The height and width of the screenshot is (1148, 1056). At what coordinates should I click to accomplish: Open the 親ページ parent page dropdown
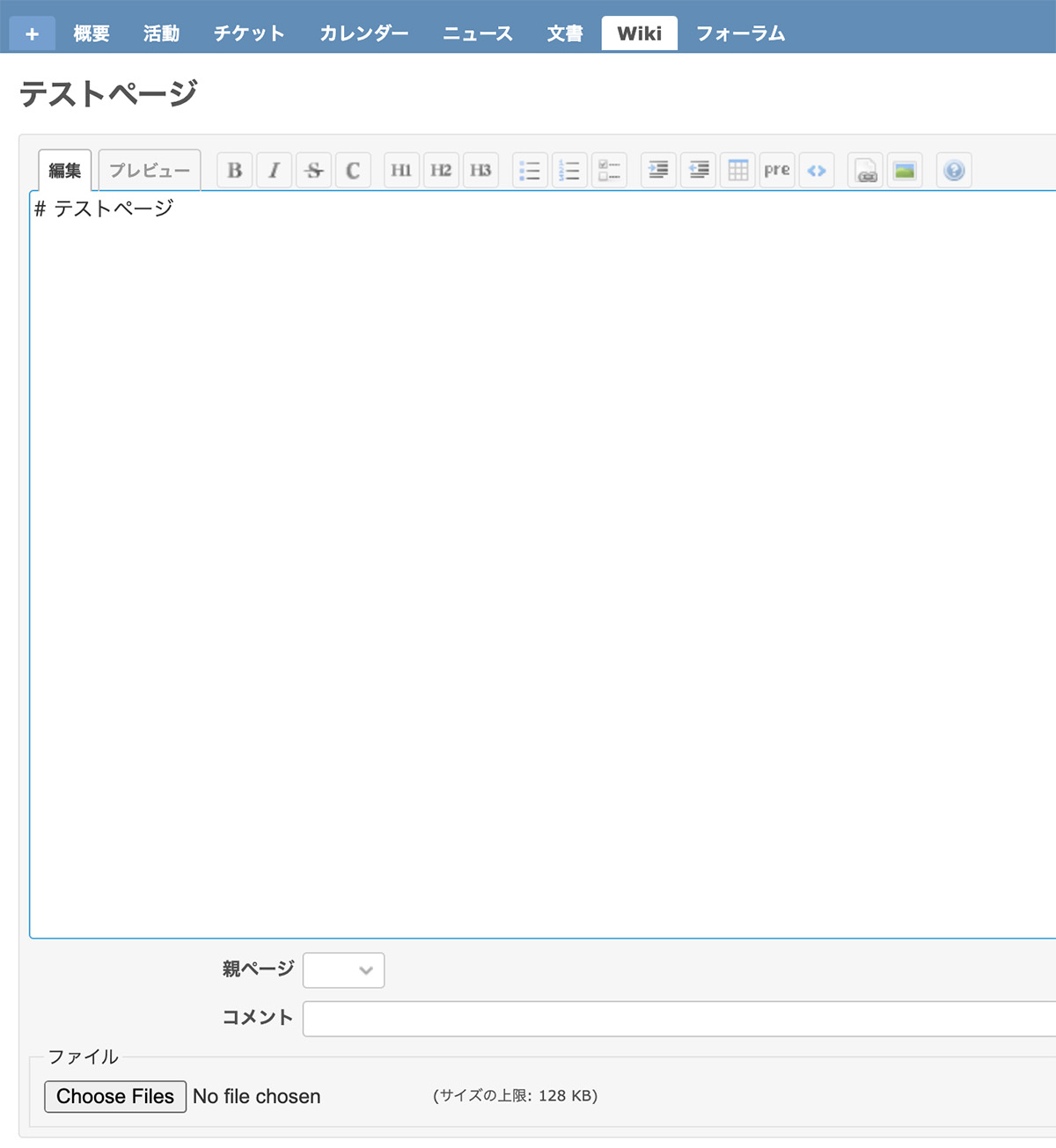click(x=343, y=969)
